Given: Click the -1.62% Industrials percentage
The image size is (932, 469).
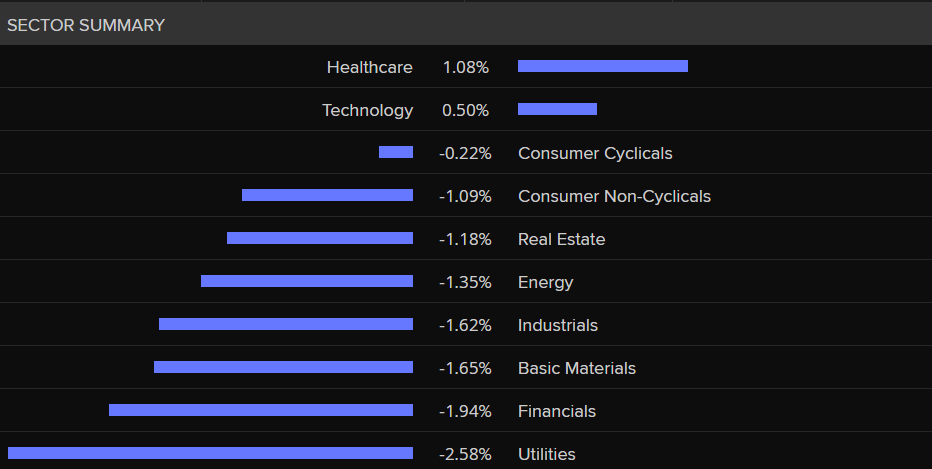Looking at the screenshot, I should (465, 325).
